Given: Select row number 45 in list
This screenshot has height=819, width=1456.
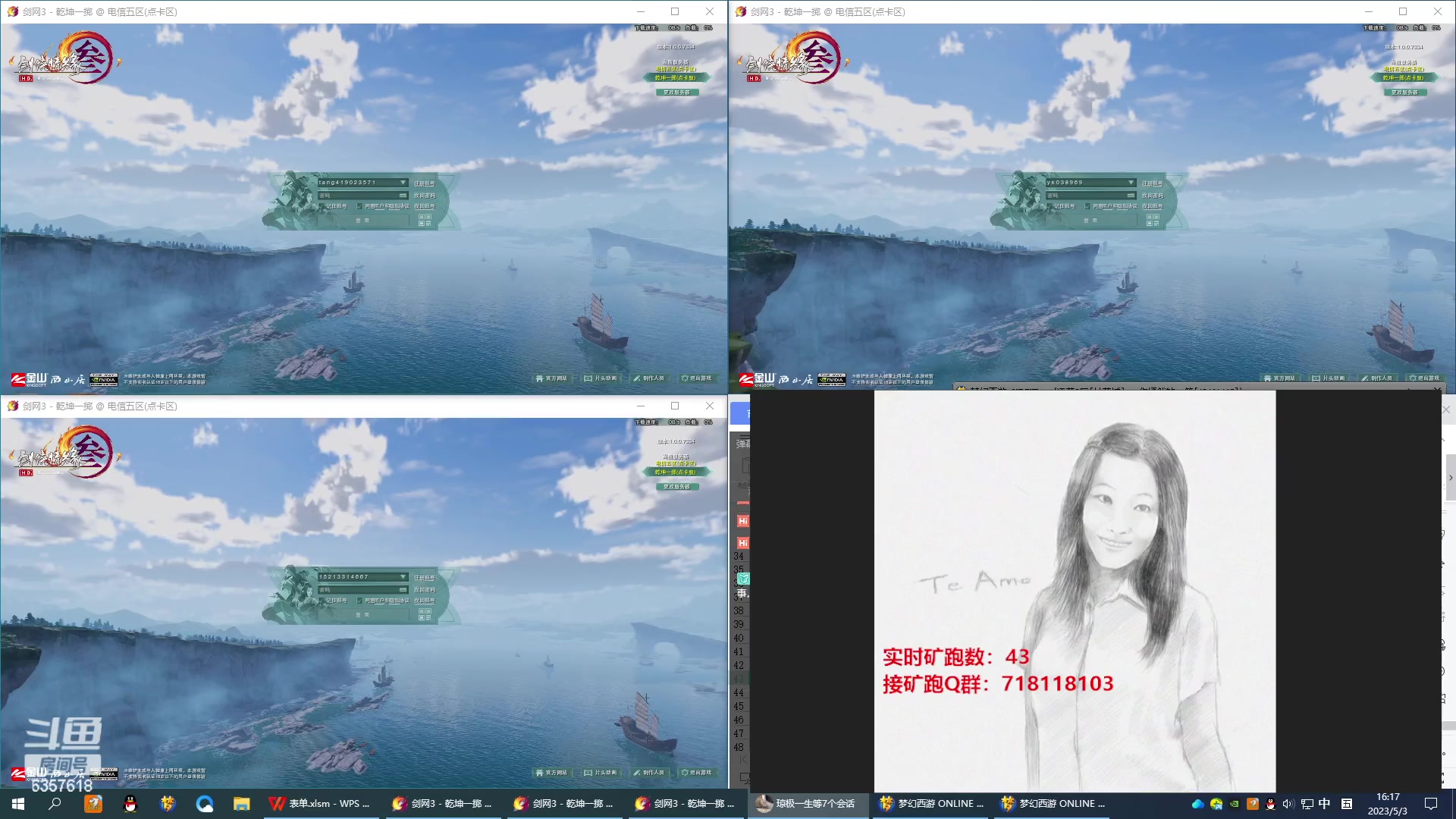Looking at the screenshot, I should tap(739, 706).
